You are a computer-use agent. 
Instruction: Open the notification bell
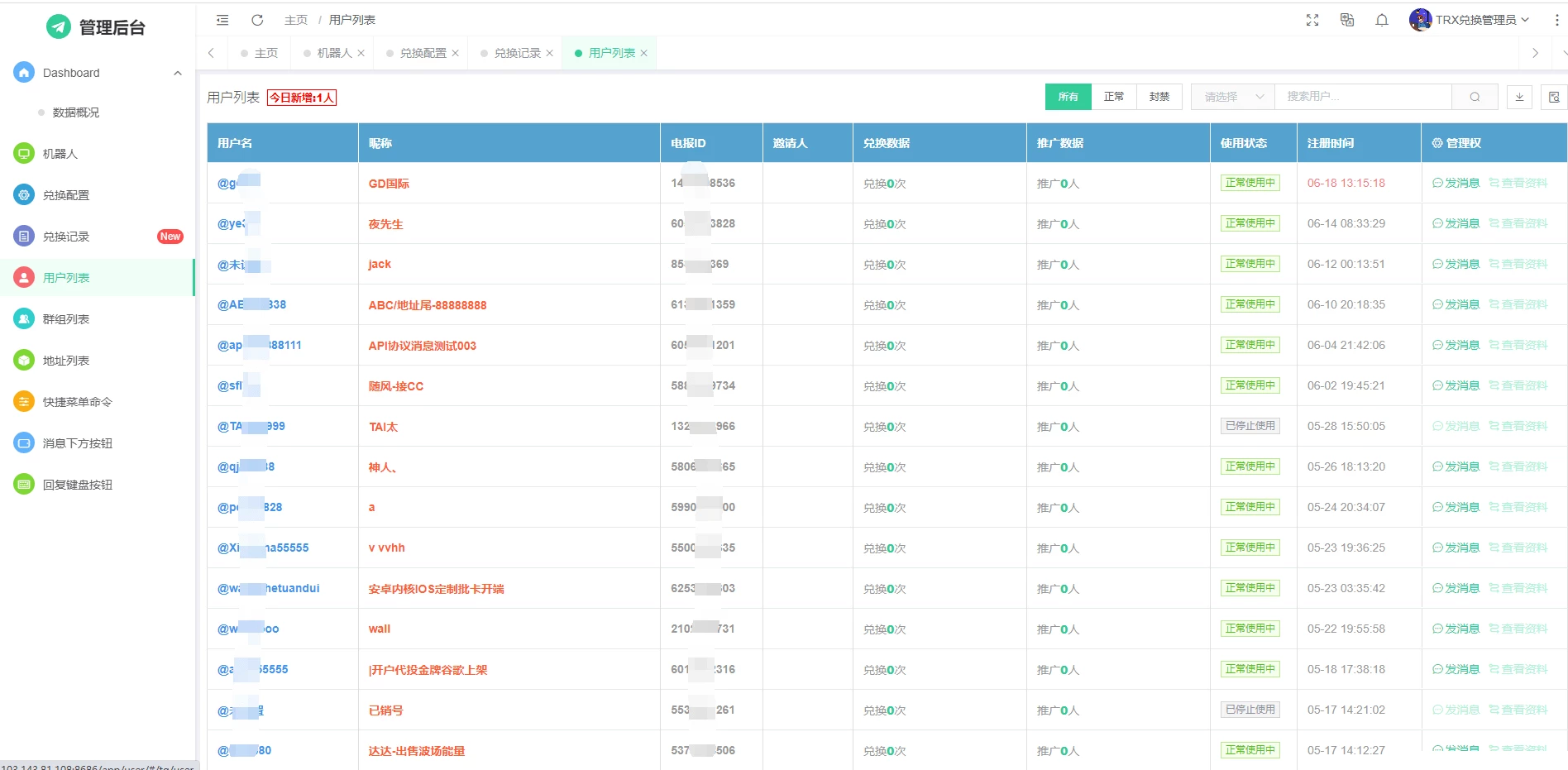click(x=1381, y=20)
